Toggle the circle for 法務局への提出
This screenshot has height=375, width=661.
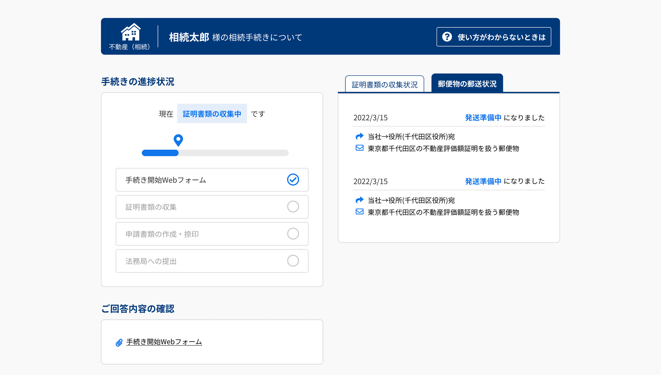(293, 260)
